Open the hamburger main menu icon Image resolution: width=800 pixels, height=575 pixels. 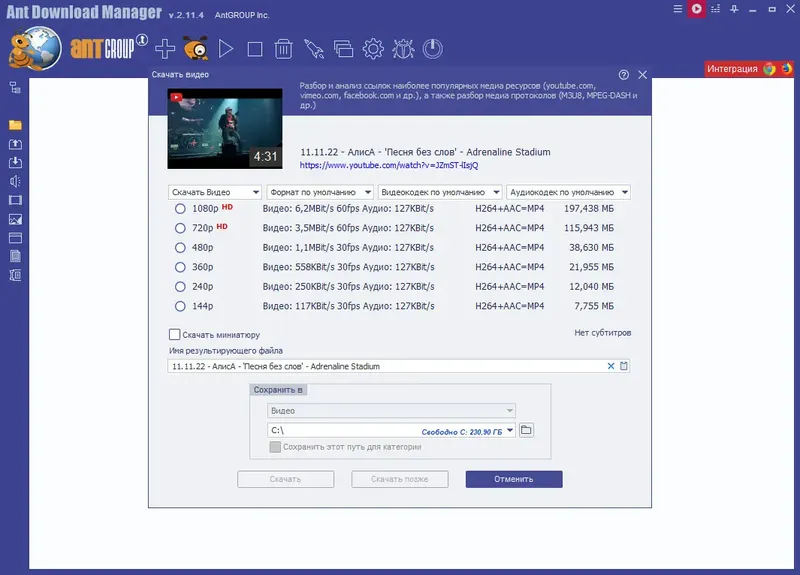pyautogui.click(x=678, y=9)
